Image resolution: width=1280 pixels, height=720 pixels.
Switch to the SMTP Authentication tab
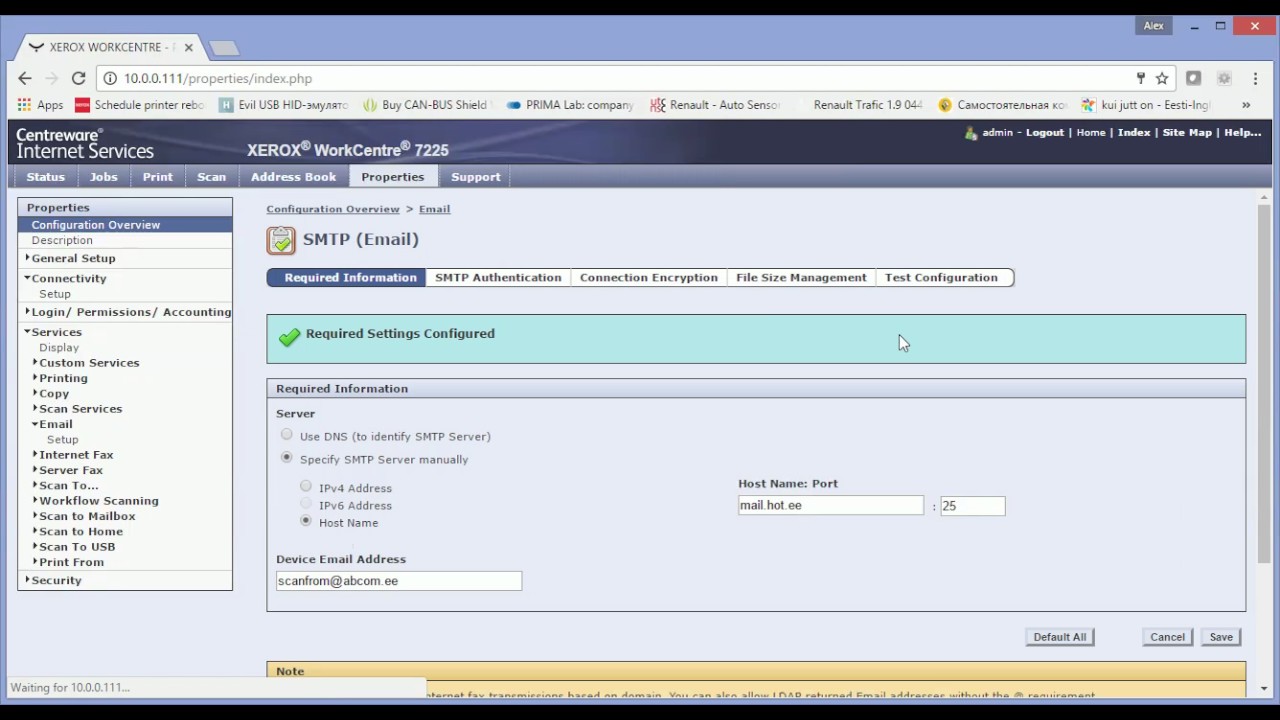(x=498, y=278)
